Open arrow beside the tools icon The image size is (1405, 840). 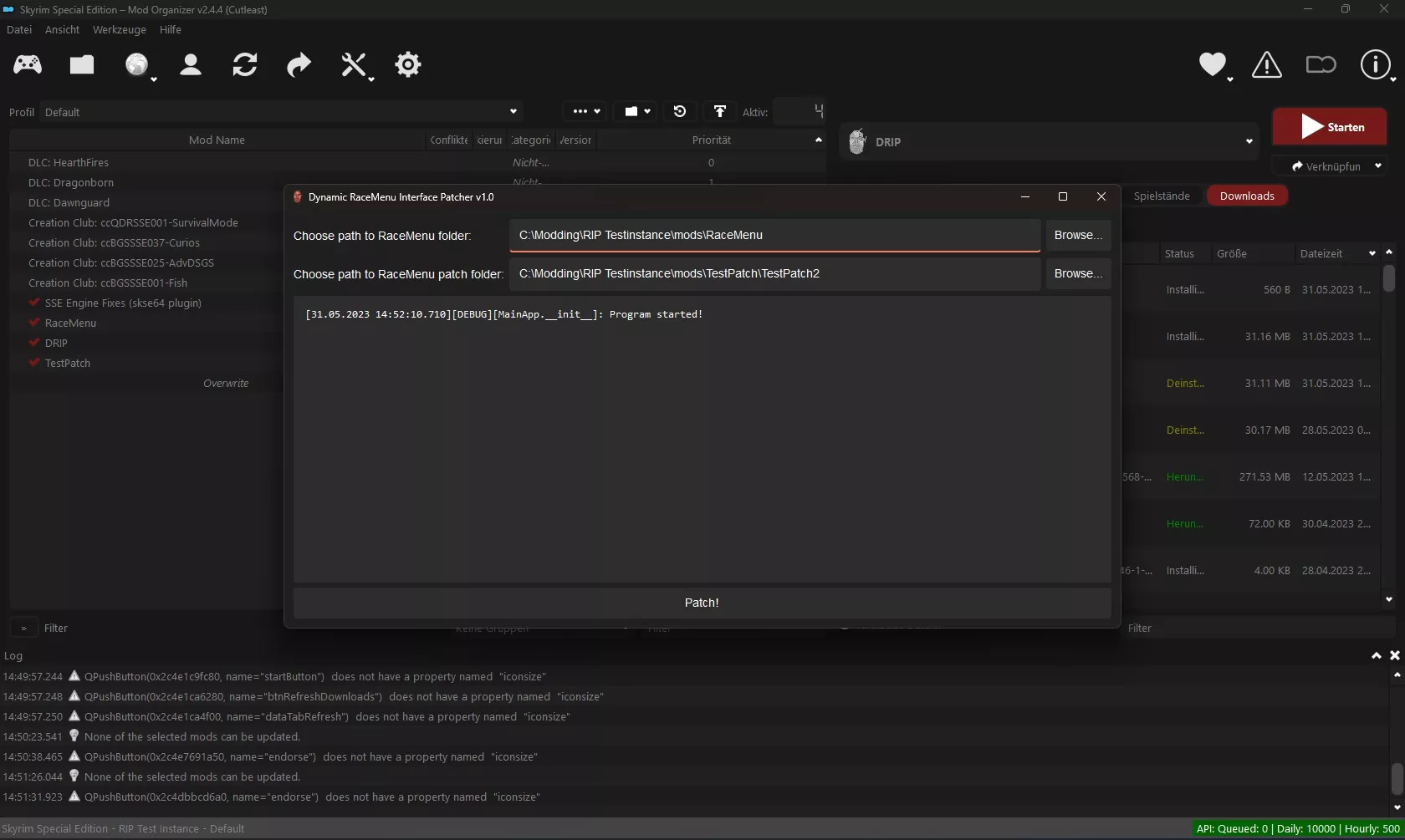[371, 79]
